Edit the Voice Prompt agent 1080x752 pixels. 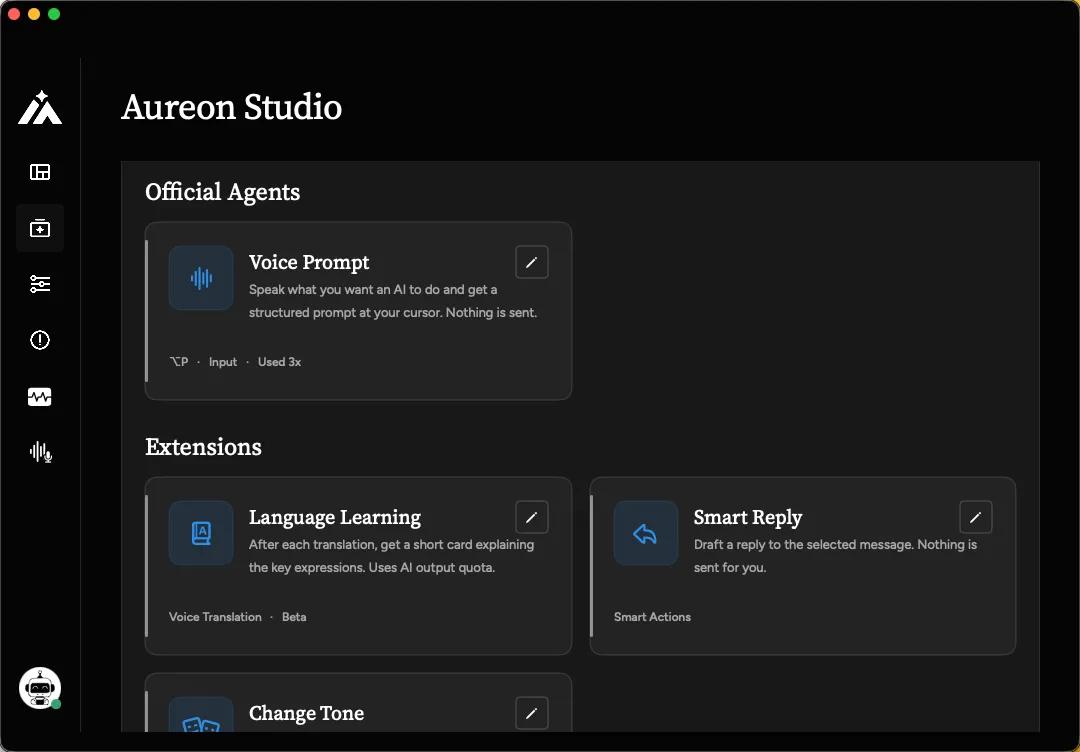tap(532, 262)
